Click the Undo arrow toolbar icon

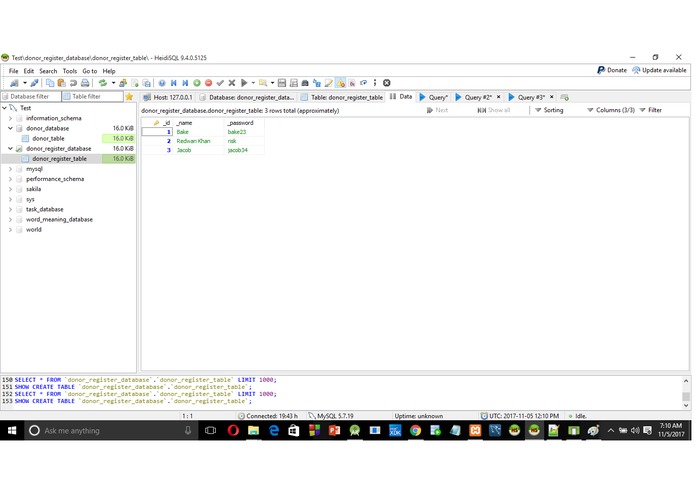pyautogui.click(x=73, y=83)
